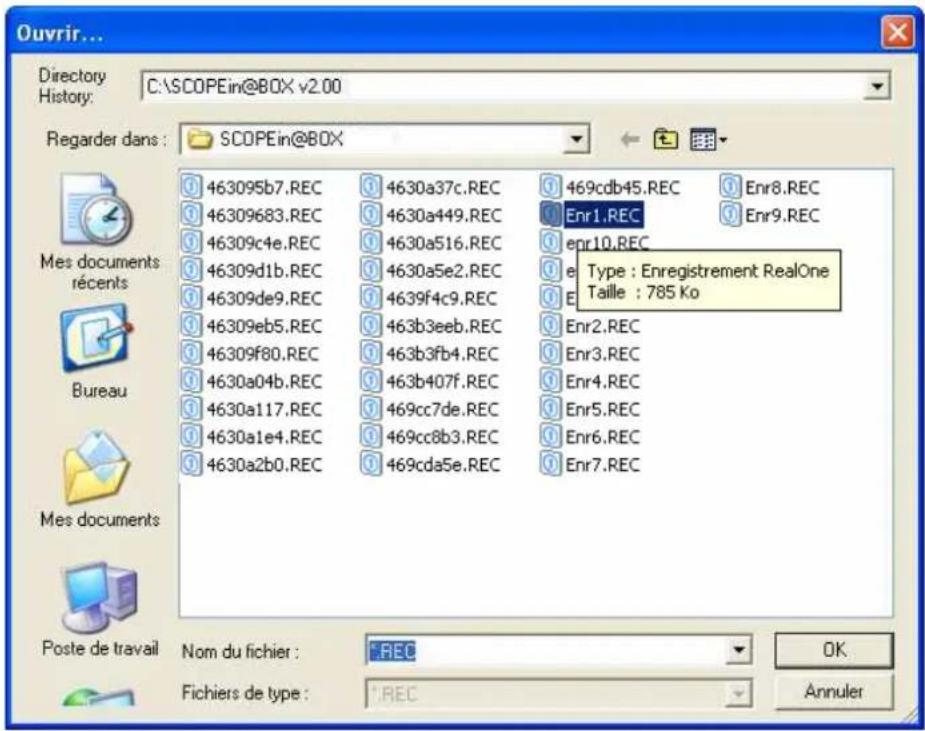Expand the Nom du fichier dropdown

click(x=739, y=651)
